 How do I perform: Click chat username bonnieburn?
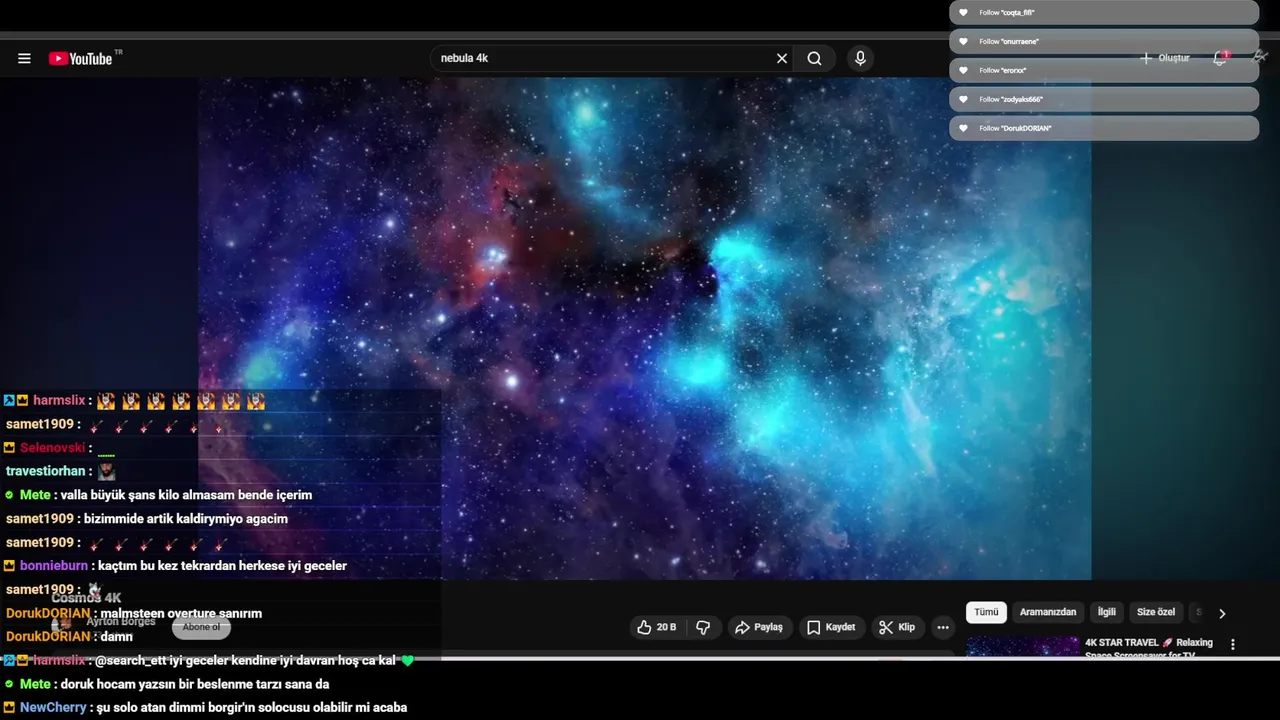pyautogui.click(x=54, y=566)
